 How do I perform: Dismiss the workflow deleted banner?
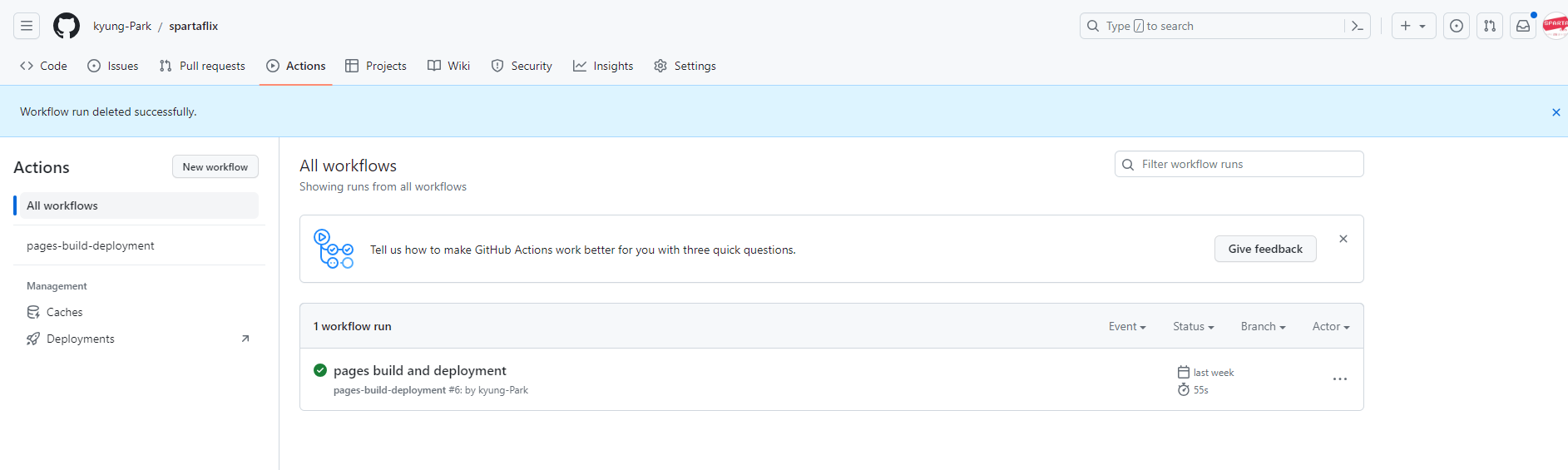click(1556, 112)
